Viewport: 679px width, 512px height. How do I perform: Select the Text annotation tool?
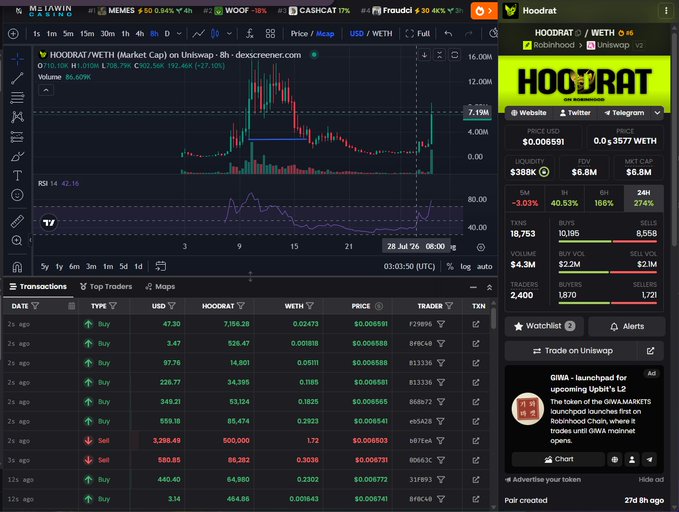[x=17, y=175]
